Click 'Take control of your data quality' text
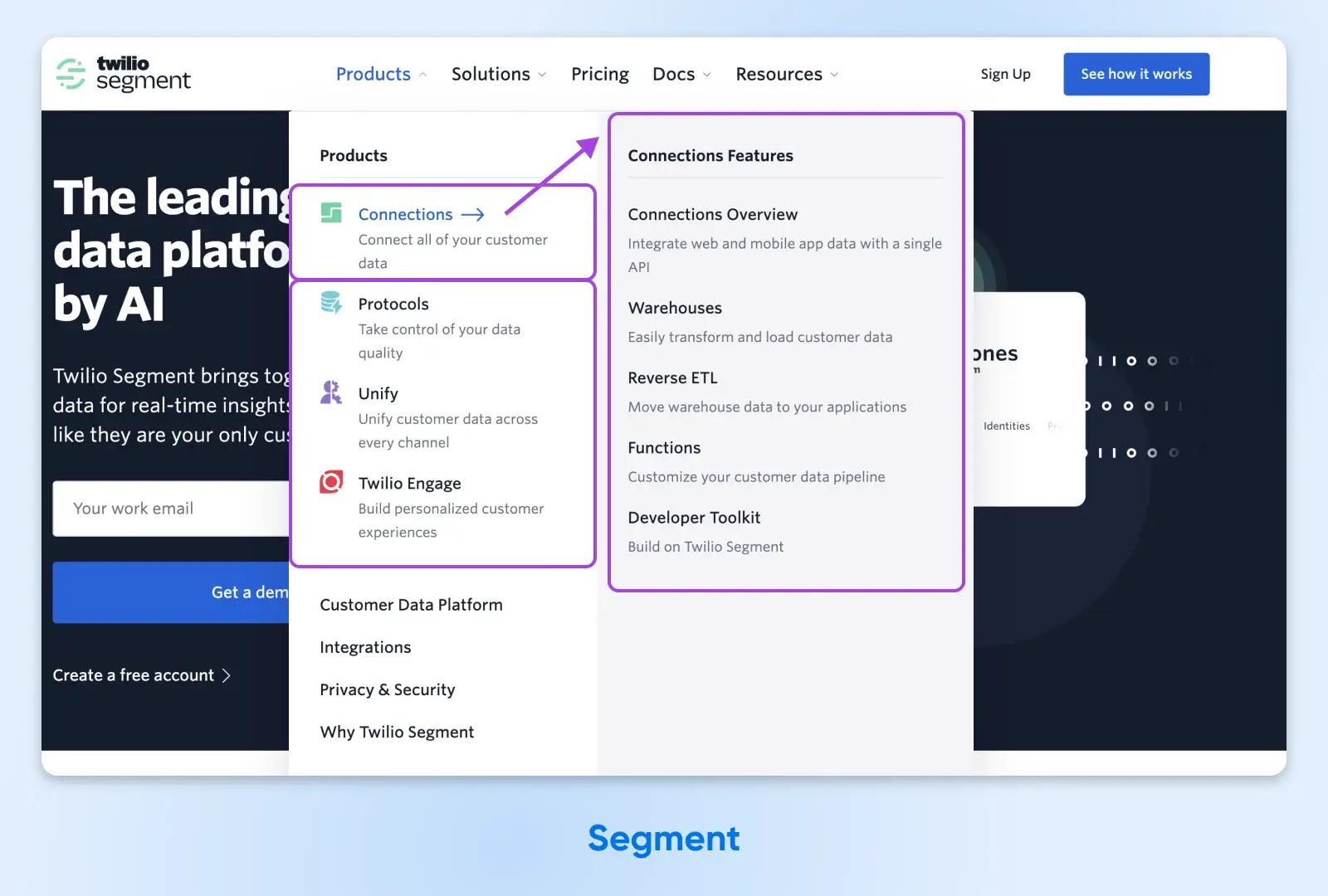The height and width of the screenshot is (896, 1328). tap(440, 341)
